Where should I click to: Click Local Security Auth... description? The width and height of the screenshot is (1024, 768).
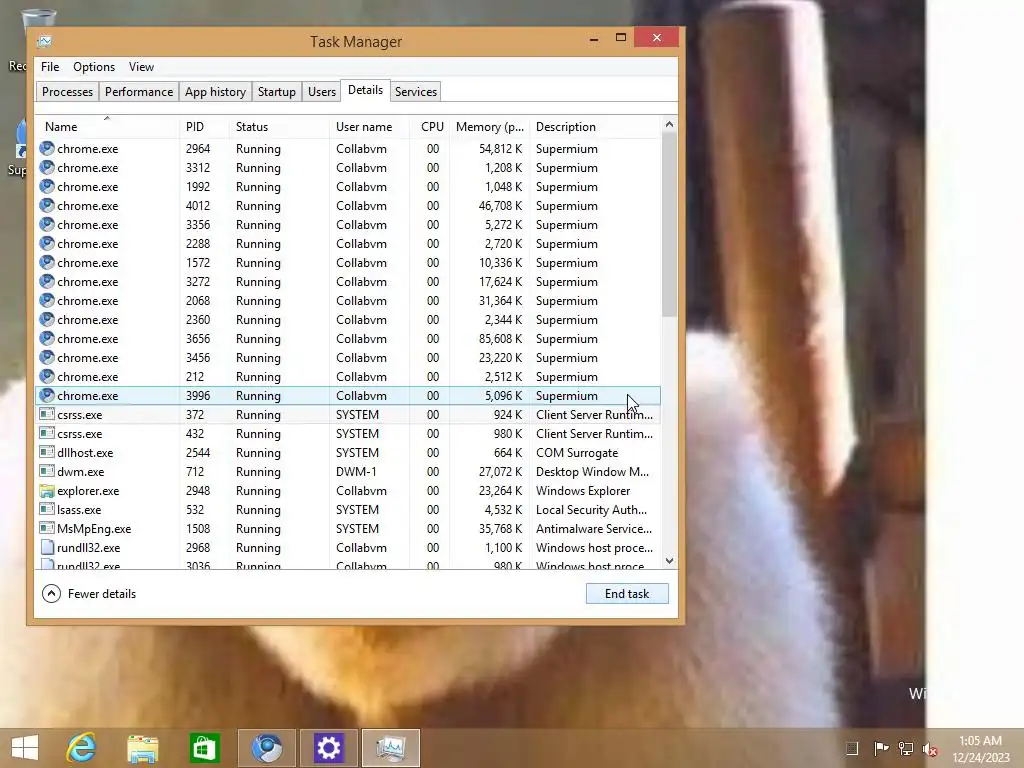591,509
